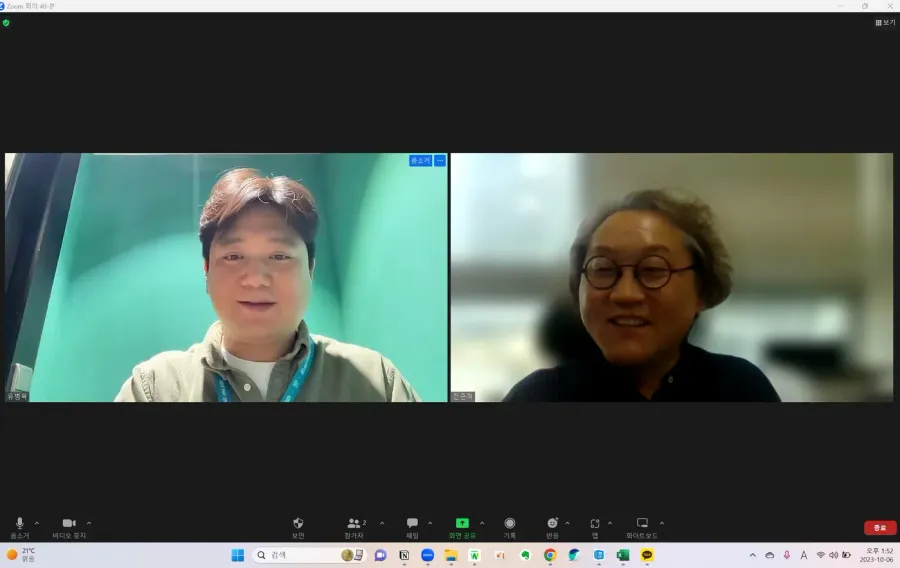
Task: Open the Apps menu
Action: click(595, 528)
